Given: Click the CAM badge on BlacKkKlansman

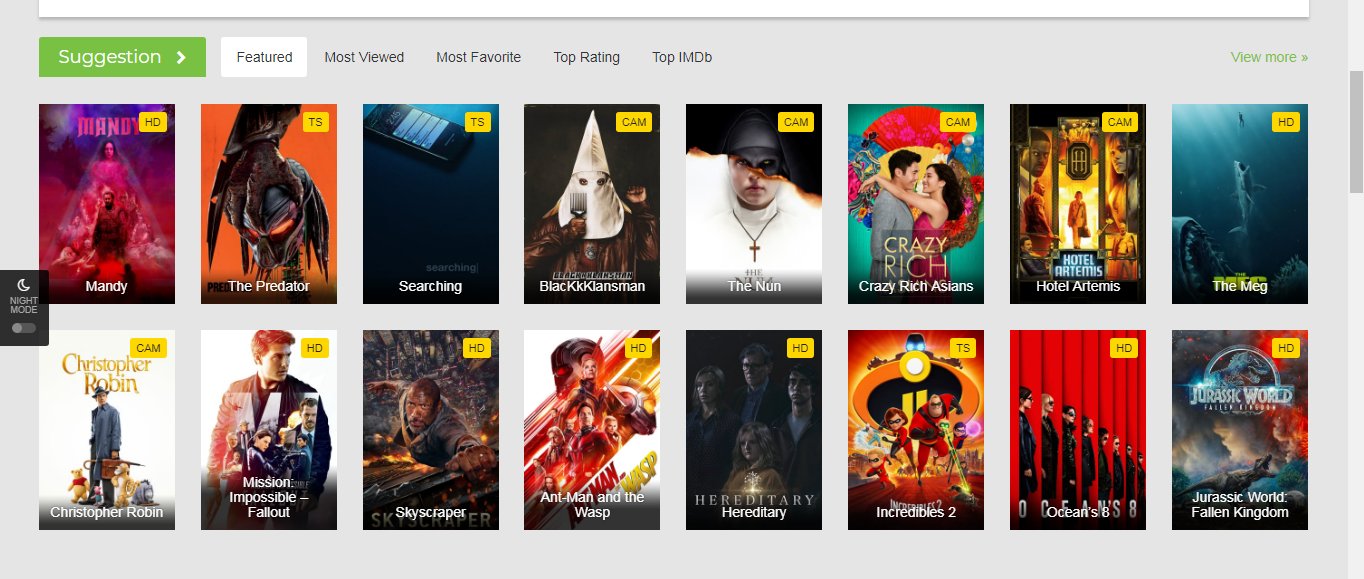Looking at the screenshot, I should click(x=634, y=122).
